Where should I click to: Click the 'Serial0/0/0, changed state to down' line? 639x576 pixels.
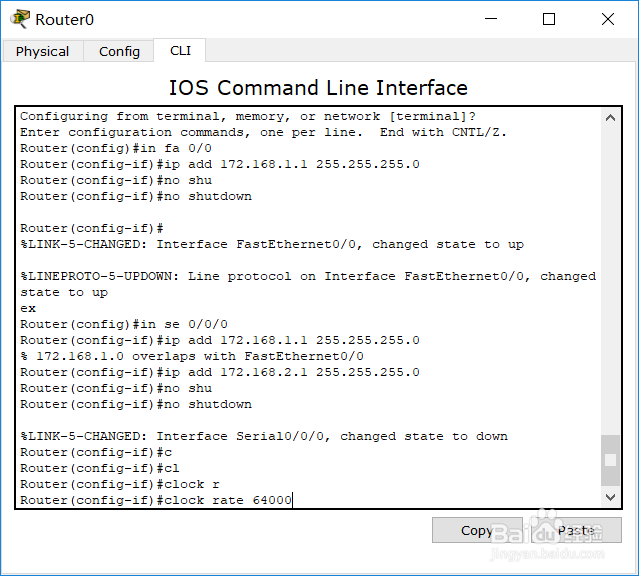click(264, 436)
